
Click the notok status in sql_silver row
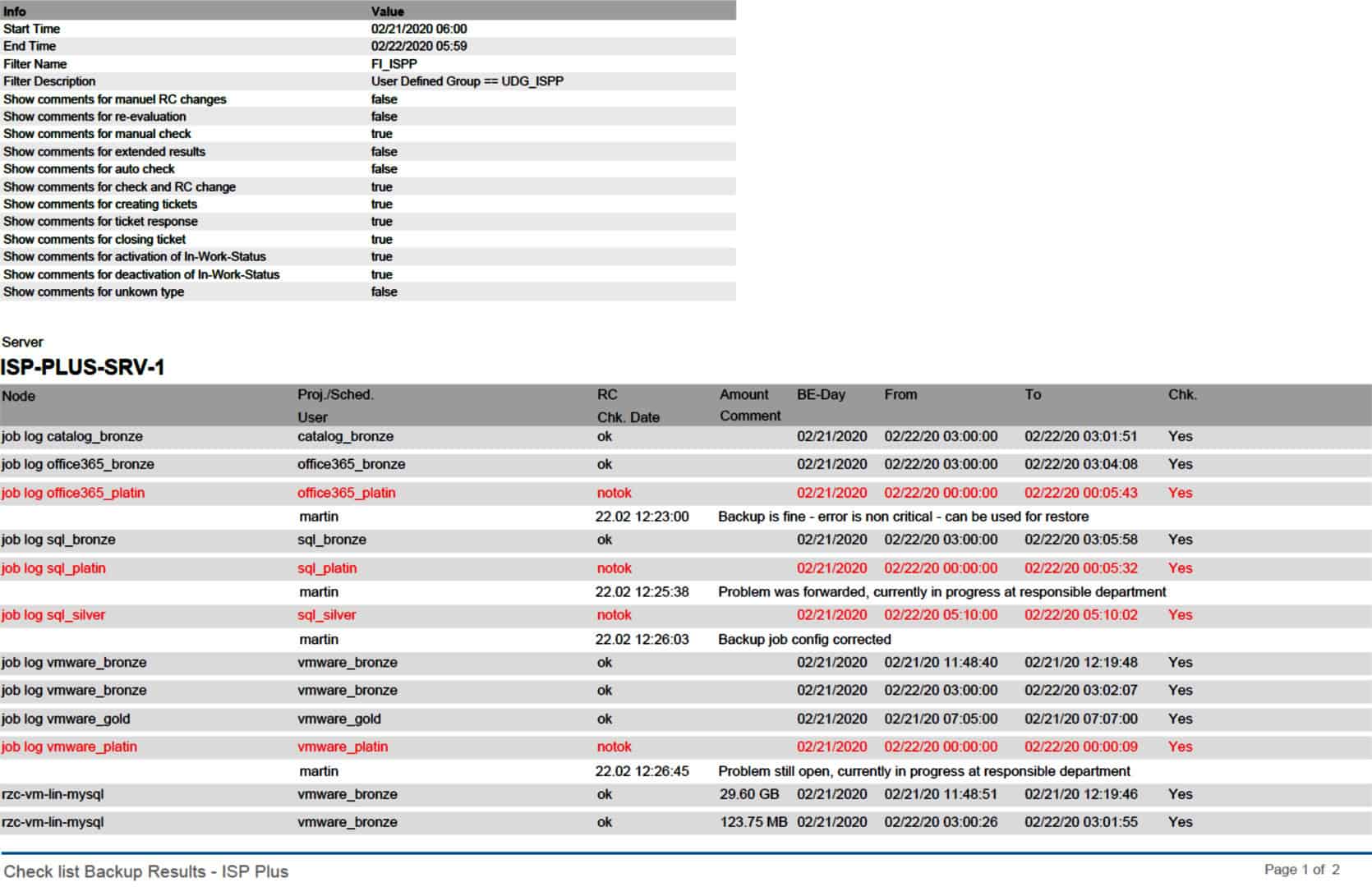[x=614, y=615]
